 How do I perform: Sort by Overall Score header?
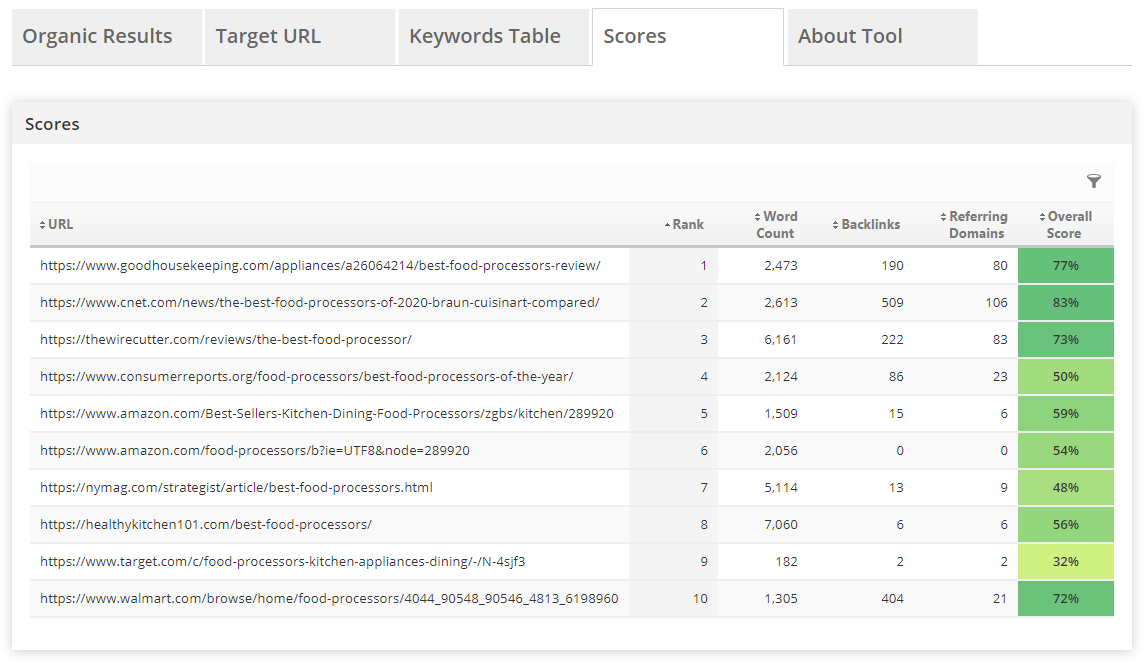1068,225
